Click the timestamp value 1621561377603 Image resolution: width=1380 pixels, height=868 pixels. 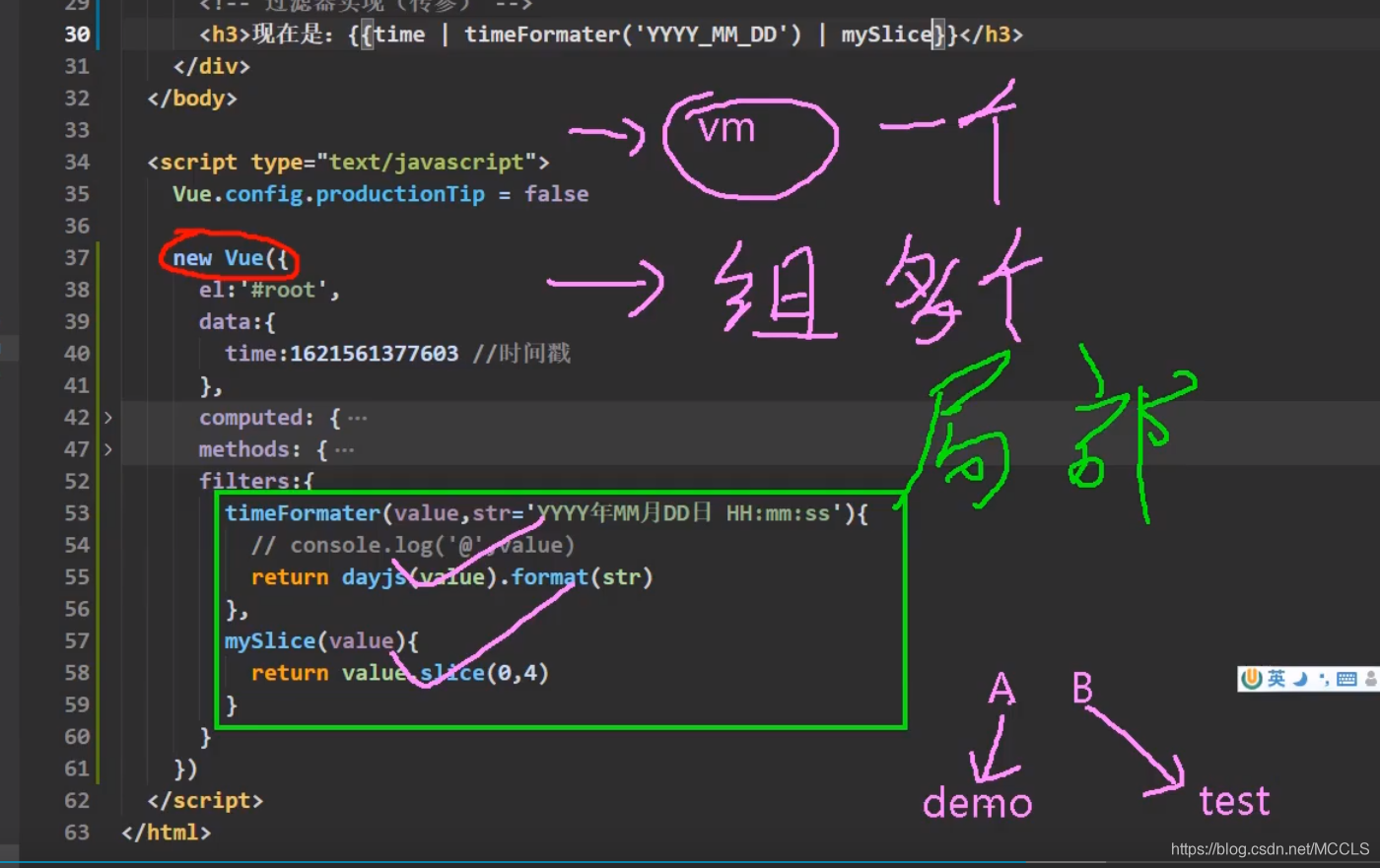[375, 354]
